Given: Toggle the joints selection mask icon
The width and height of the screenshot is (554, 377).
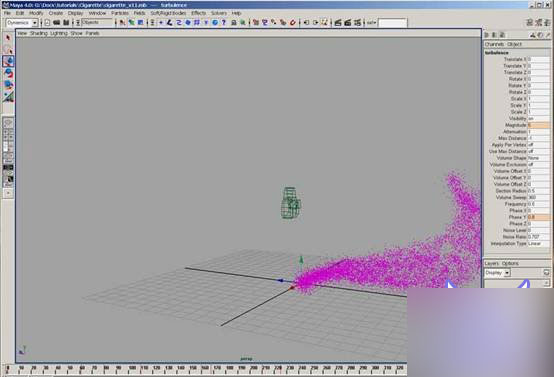Looking at the screenshot, I should tap(170, 23).
